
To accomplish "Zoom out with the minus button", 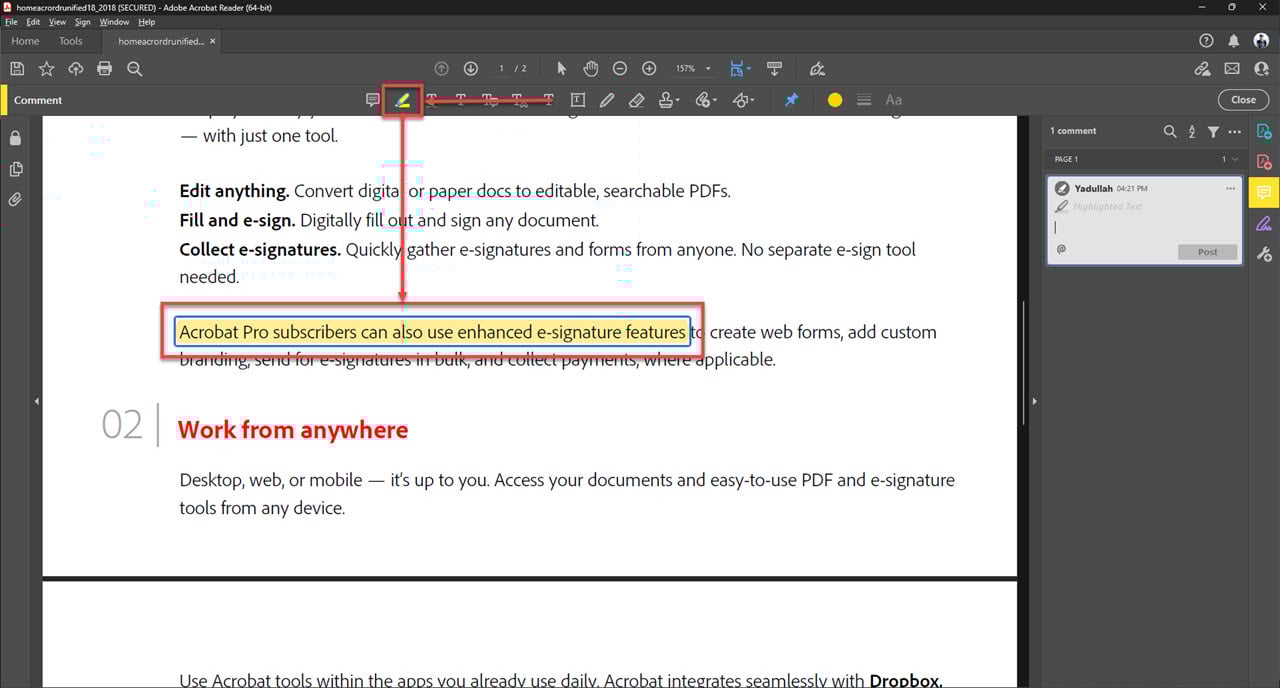I will pyautogui.click(x=620, y=69).
